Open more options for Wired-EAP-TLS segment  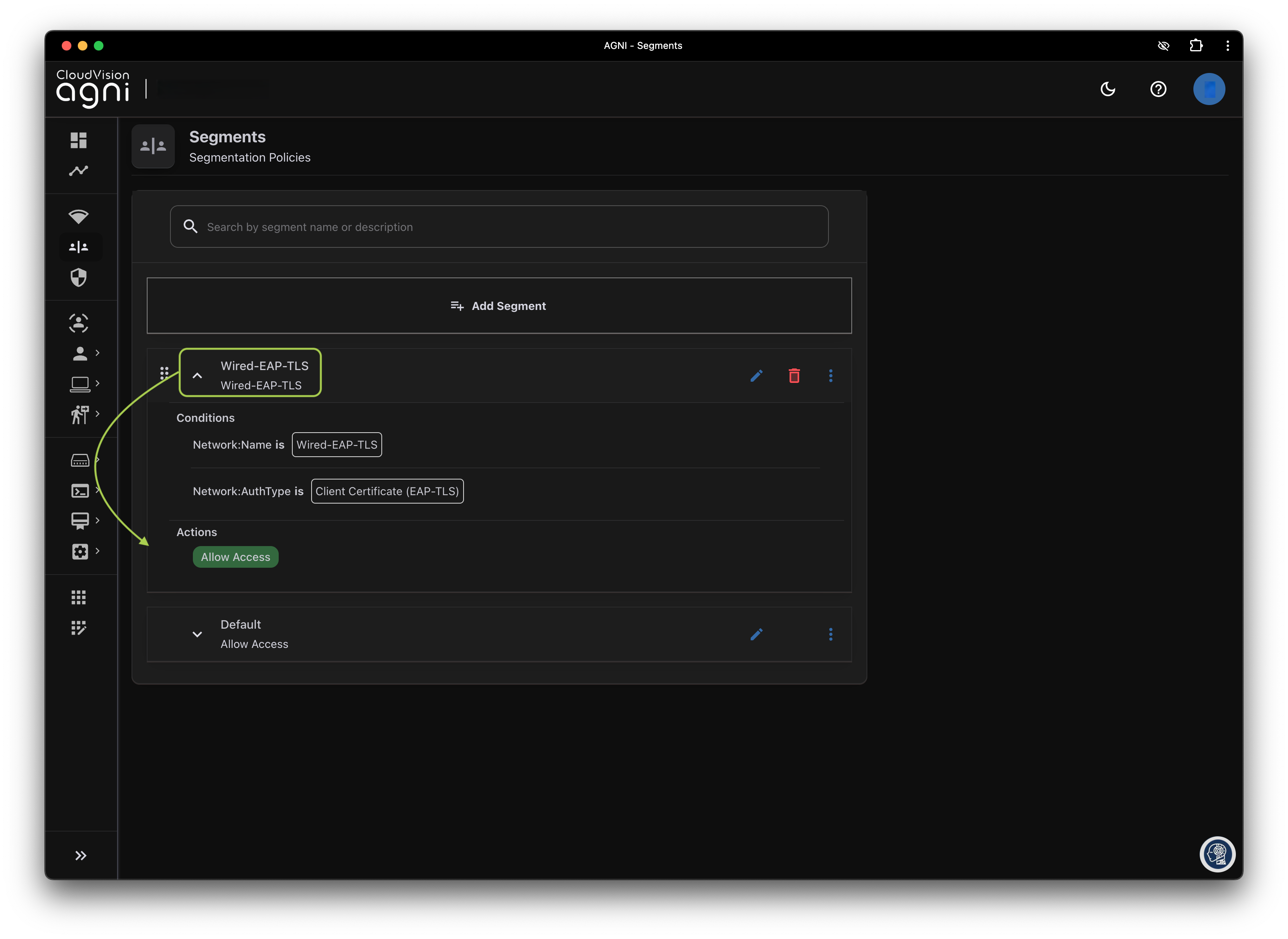[830, 376]
